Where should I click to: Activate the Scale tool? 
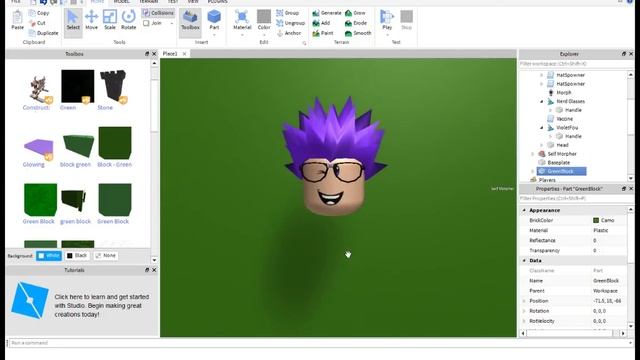pyautogui.click(x=110, y=20)
